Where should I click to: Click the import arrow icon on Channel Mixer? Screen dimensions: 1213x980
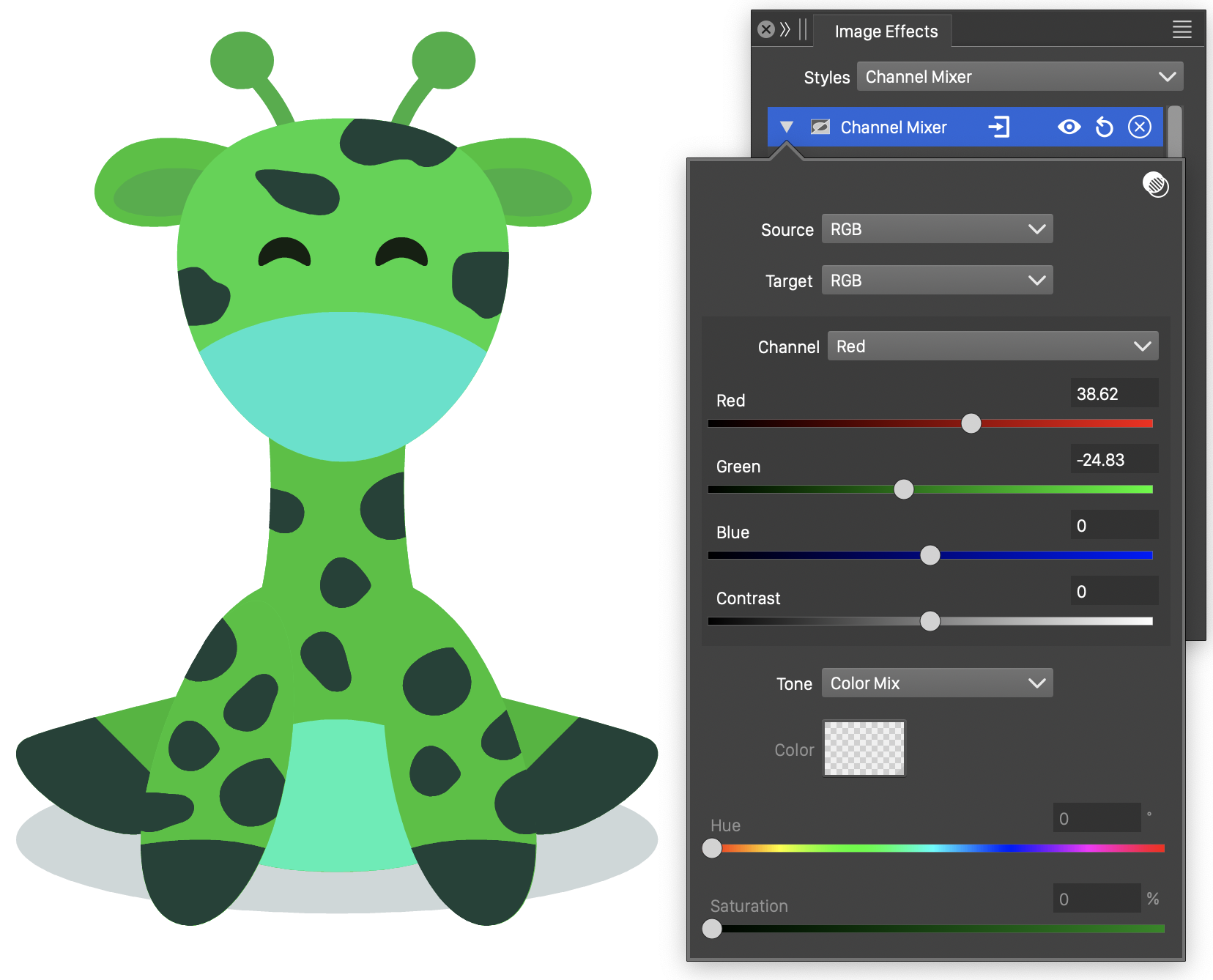[x=998, y=127]
